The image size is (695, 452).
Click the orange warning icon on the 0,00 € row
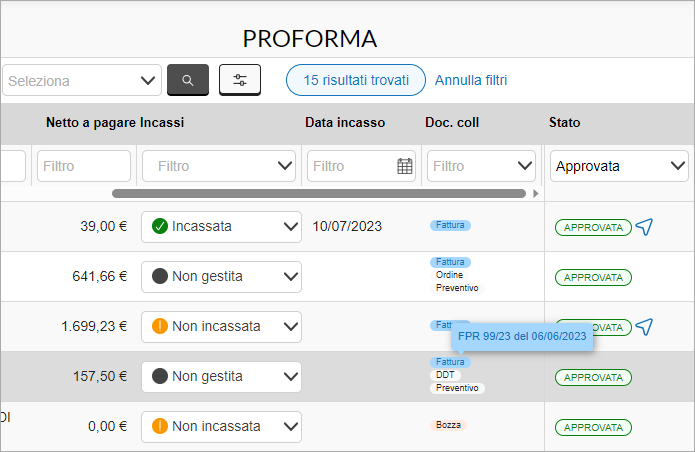(x=160, y=426)
